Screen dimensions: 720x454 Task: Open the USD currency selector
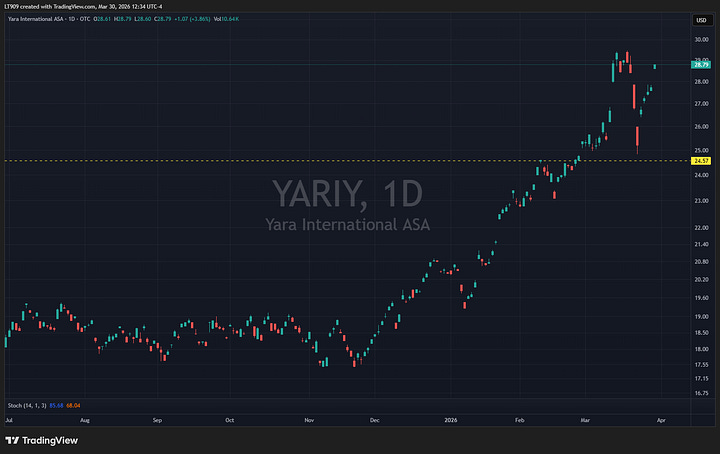[701, 20]
